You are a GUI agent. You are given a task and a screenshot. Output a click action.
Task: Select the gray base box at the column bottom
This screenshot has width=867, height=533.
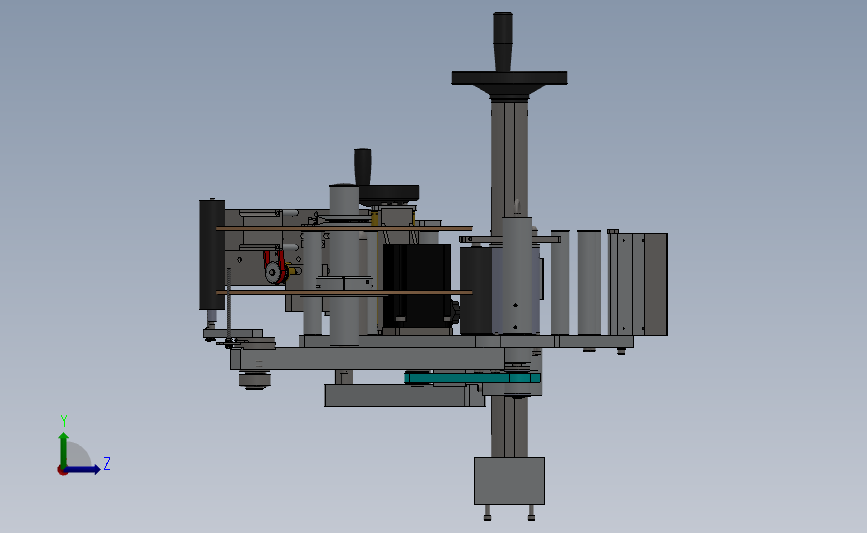point(509,480)
